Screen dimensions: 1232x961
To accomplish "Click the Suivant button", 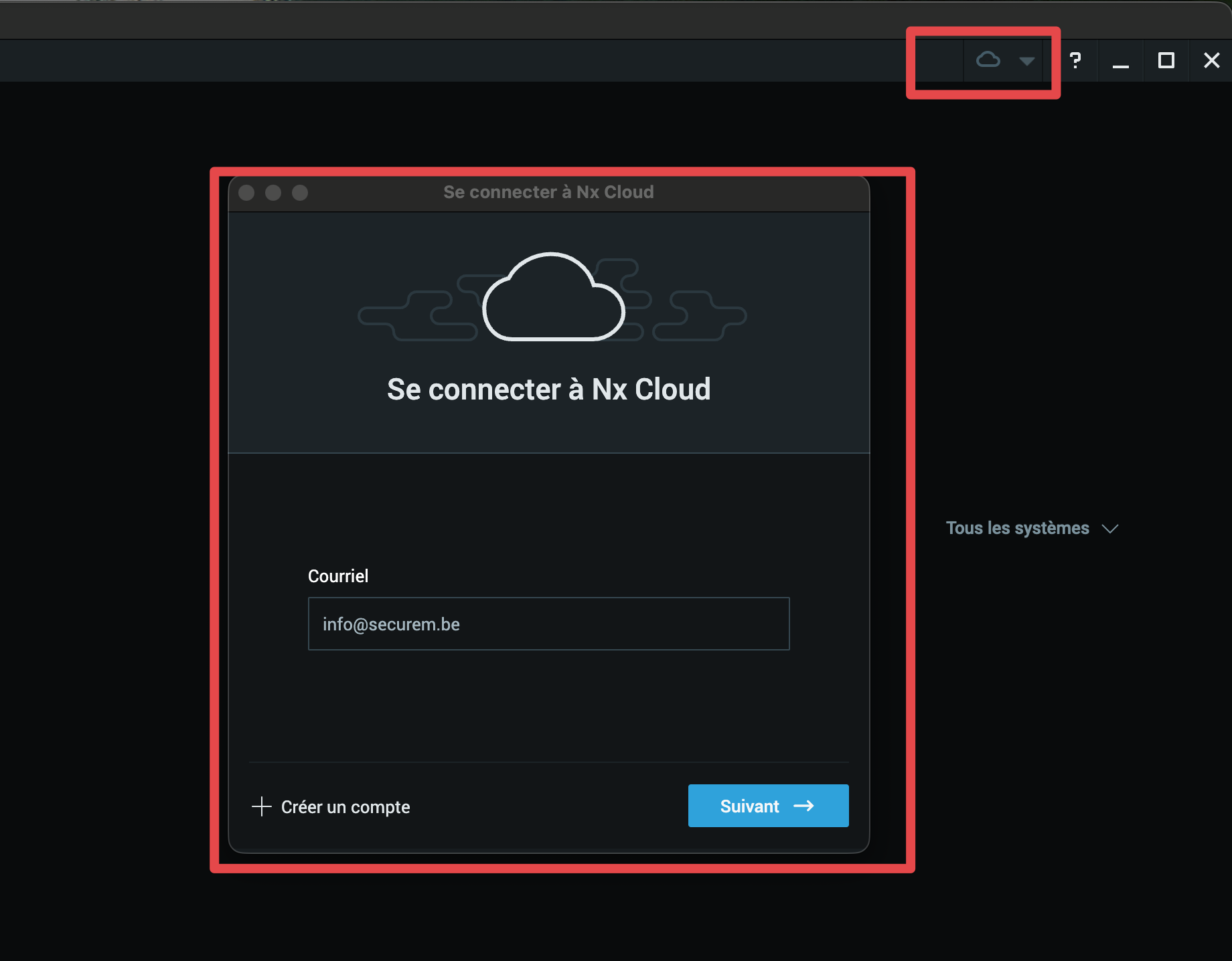I will coord(768,806).
